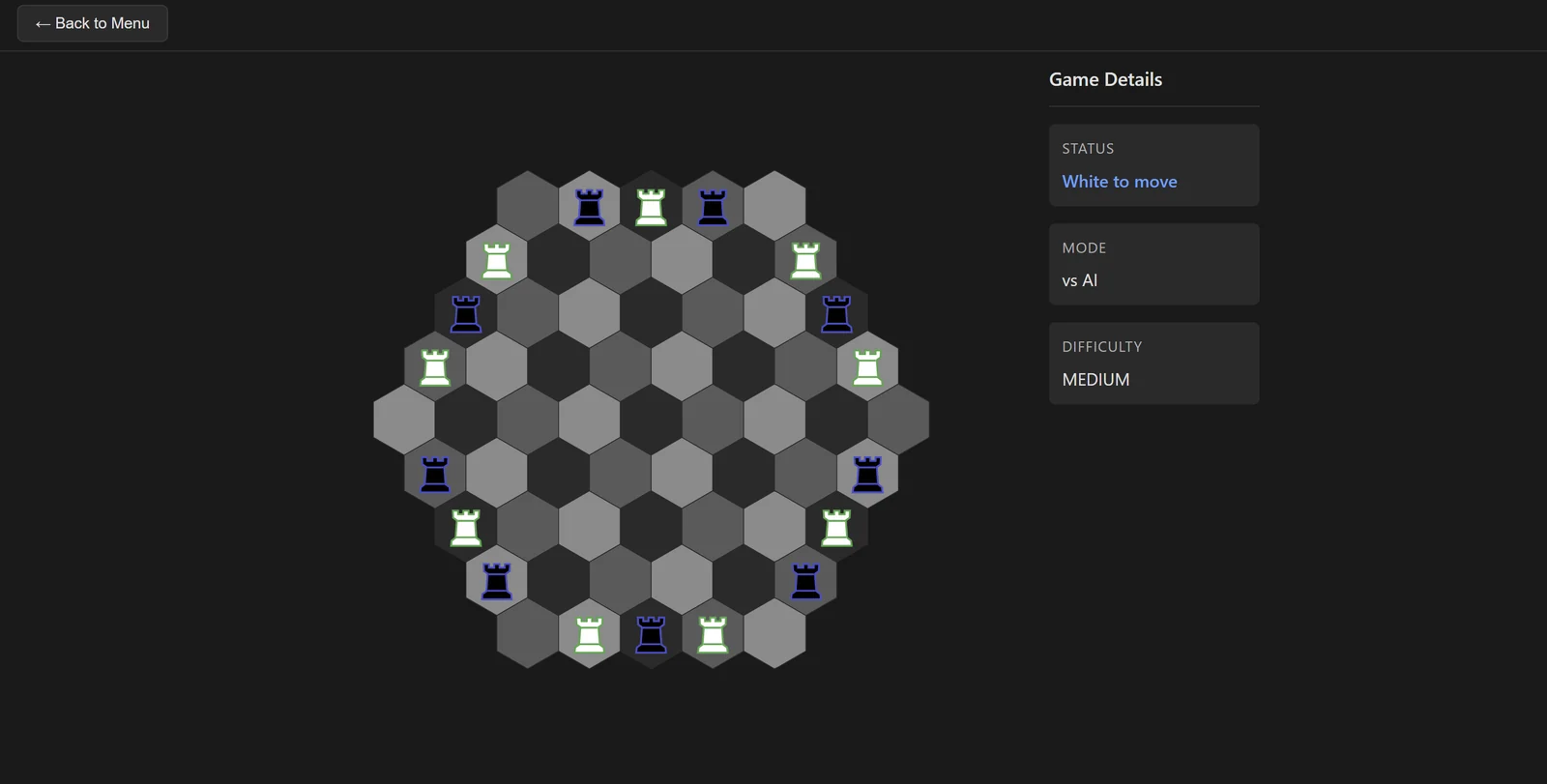Select bottom-row white rook left of black rook
The width and height of the screenshot is (1547, 784).
pos(589,635)
